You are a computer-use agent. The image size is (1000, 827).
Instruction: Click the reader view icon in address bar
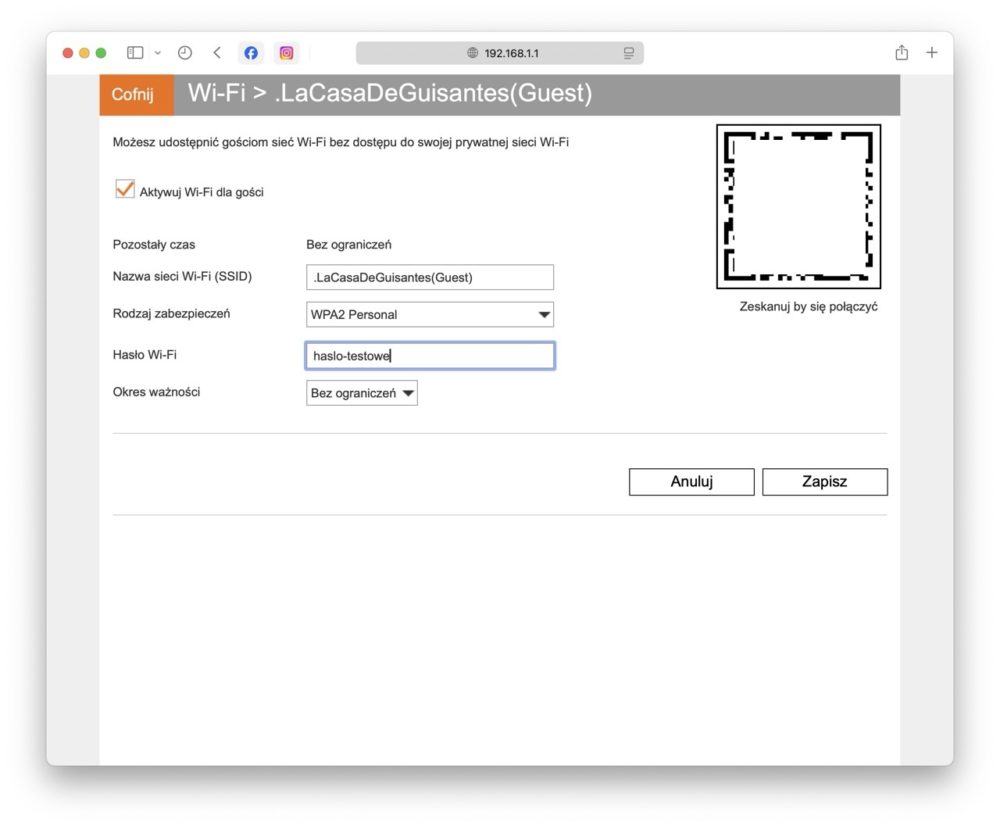pos(629,53)
